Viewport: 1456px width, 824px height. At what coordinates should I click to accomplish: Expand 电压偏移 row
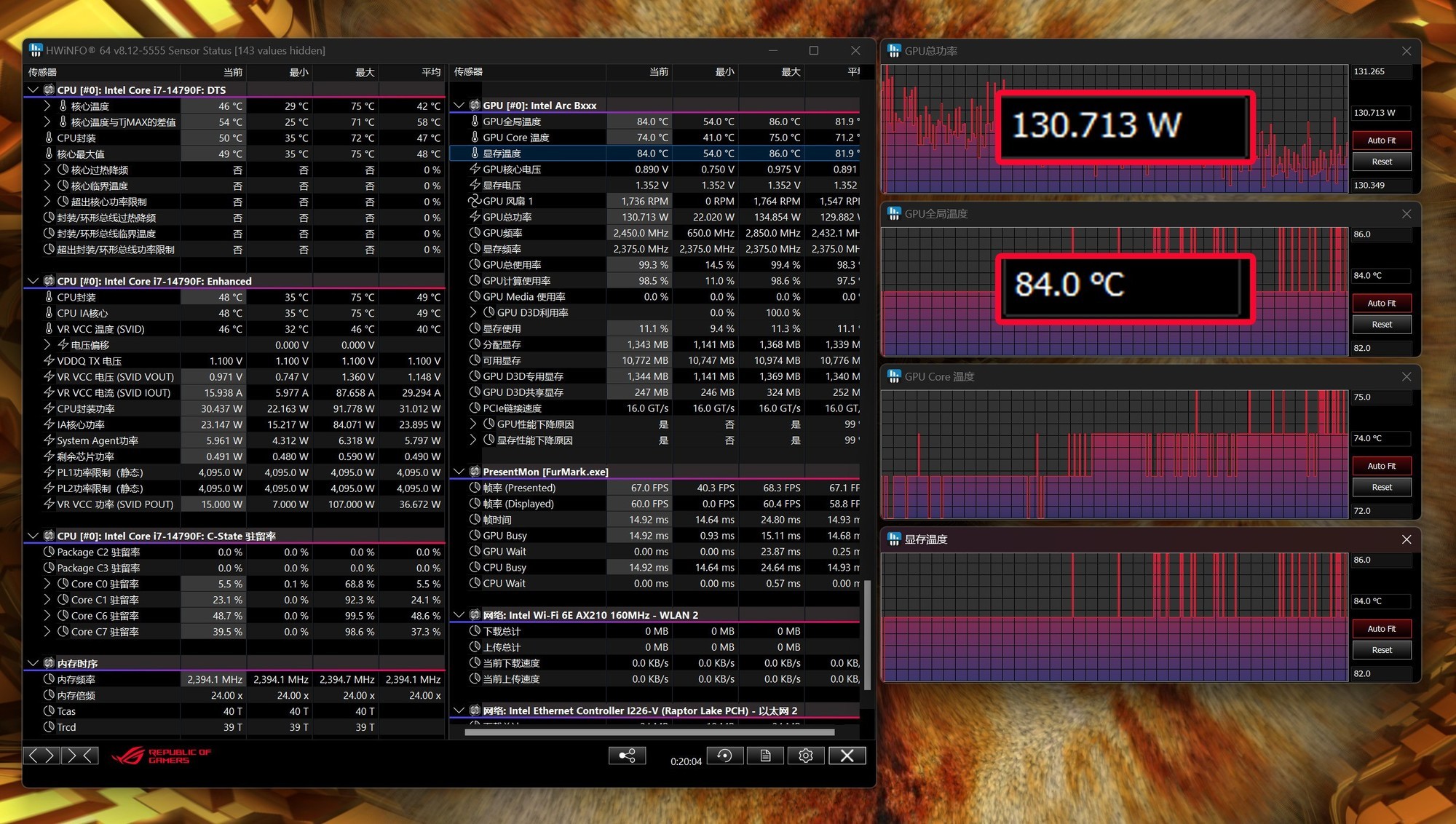[47, 345]
